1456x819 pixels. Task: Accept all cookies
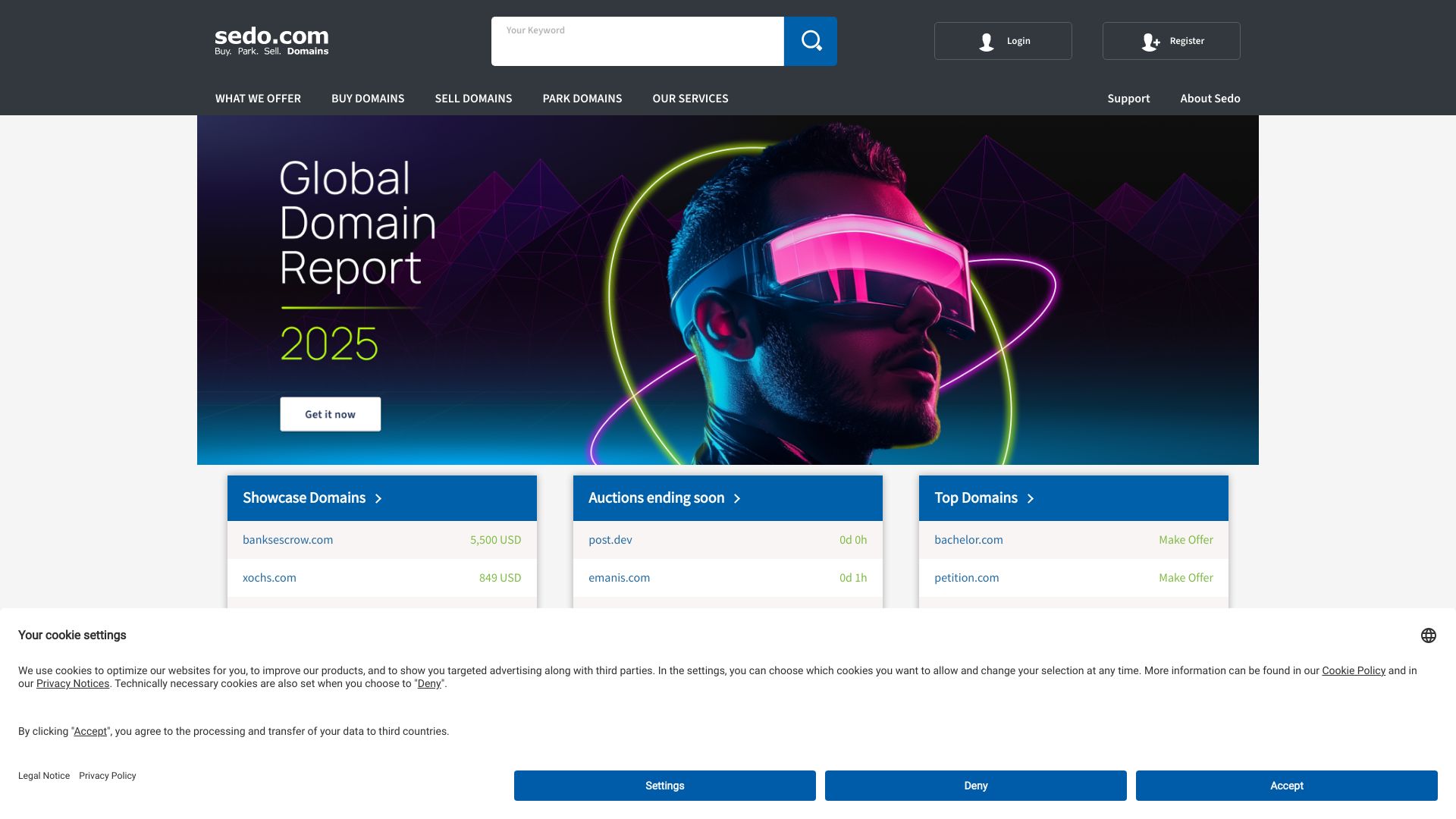click(x=1286, y=786)
